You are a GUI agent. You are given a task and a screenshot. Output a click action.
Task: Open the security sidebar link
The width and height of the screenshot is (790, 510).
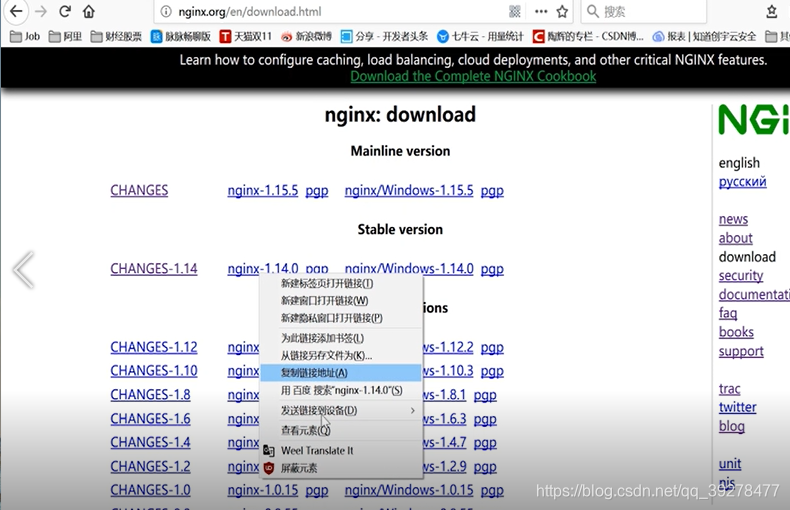(741, 276)
